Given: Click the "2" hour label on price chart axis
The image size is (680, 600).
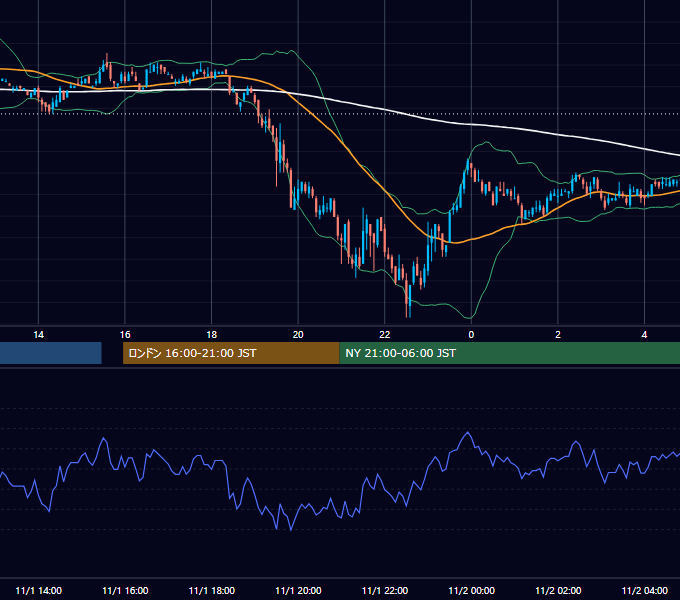Looking at the screenshot, I should click(558, 335).
